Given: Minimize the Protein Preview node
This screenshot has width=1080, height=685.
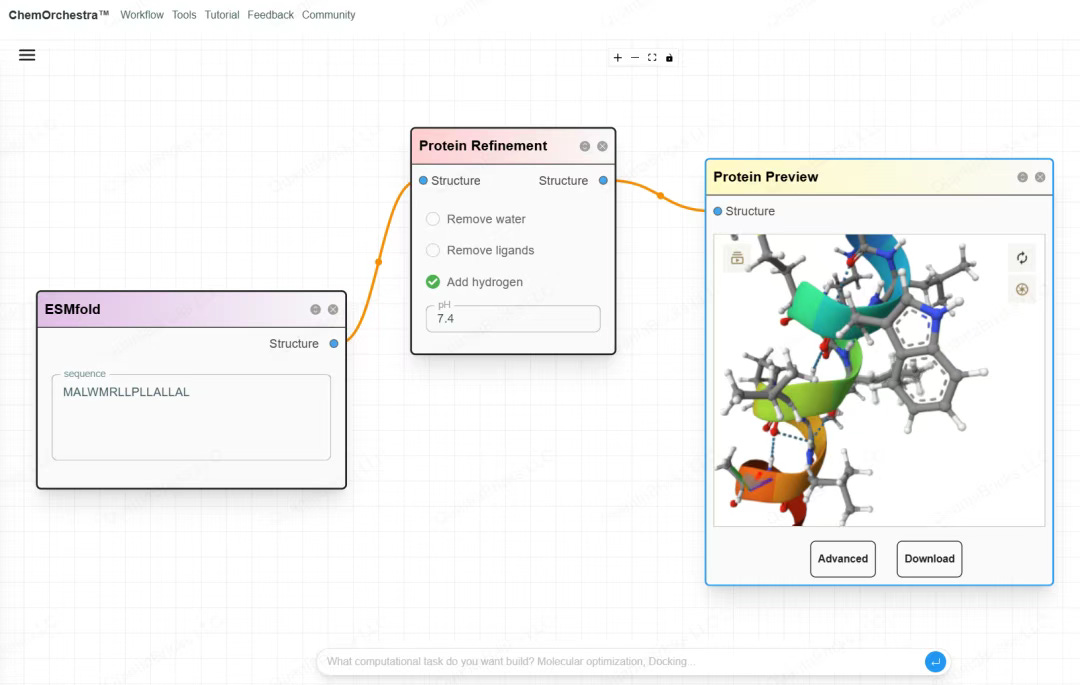Looking at the screenshot, I should 1023,177.
